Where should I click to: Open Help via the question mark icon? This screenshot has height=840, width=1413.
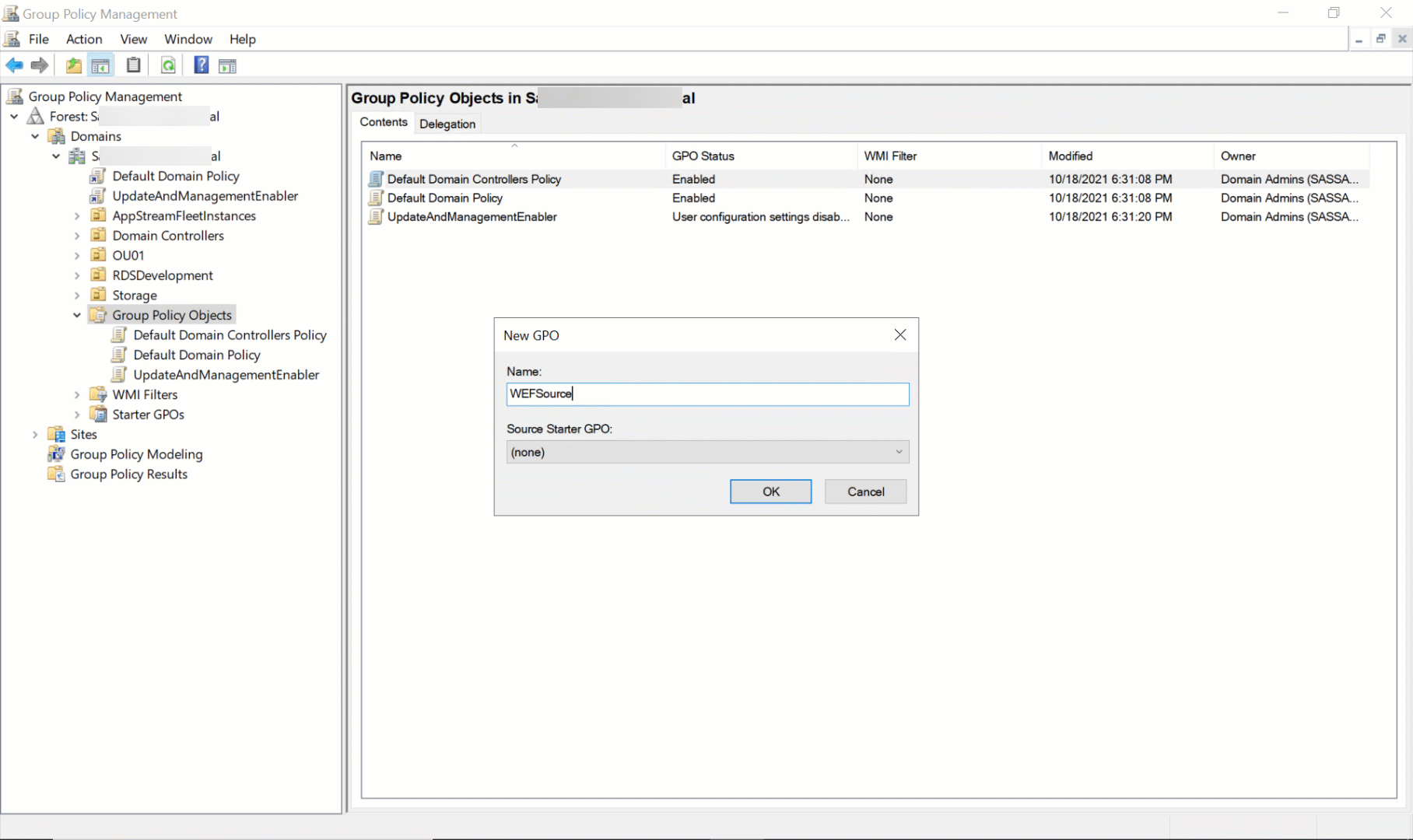[x=202, y=65]
